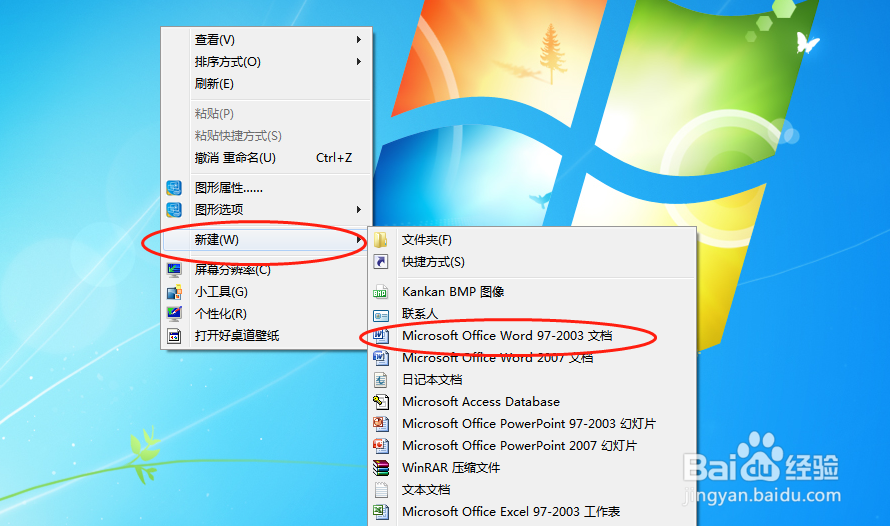
Task: Expand arrow next to 查看(V)
Action: tap(359, 40)
